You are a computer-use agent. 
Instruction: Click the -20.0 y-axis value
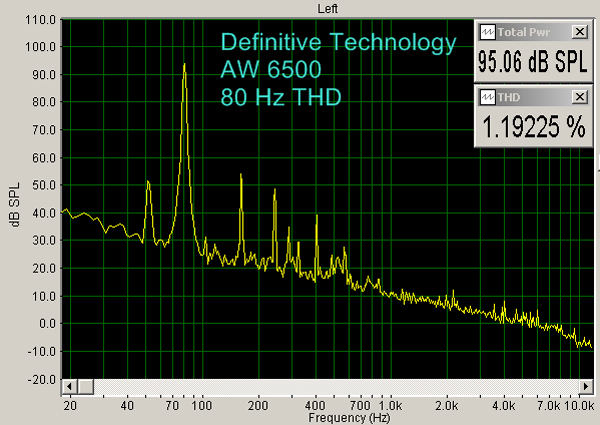[41, 379]
